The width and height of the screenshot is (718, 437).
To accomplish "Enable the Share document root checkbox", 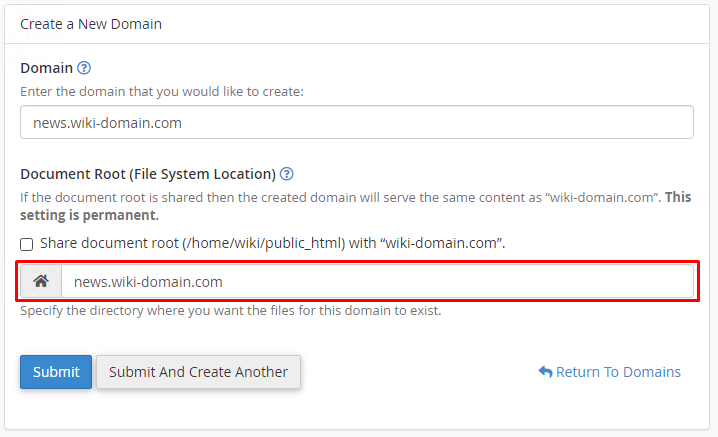I will tap(27, 244).
